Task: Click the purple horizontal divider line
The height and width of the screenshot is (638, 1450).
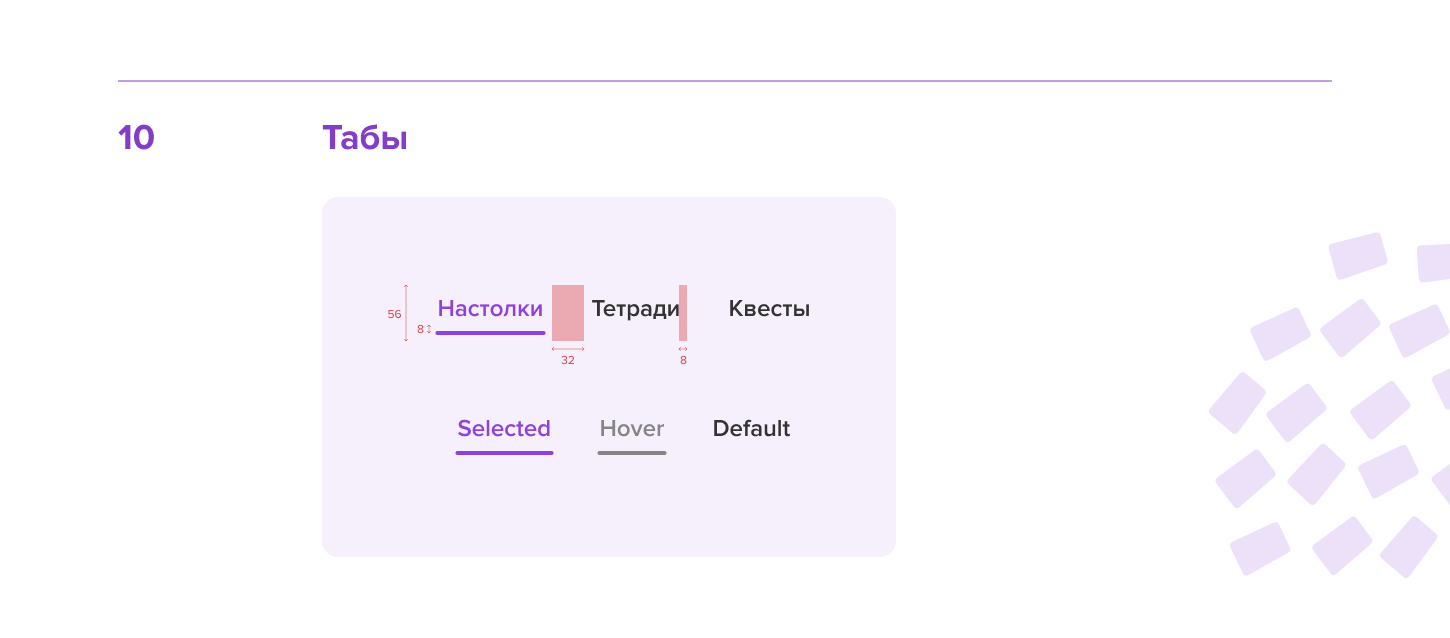Action: (x=724, y=80)
